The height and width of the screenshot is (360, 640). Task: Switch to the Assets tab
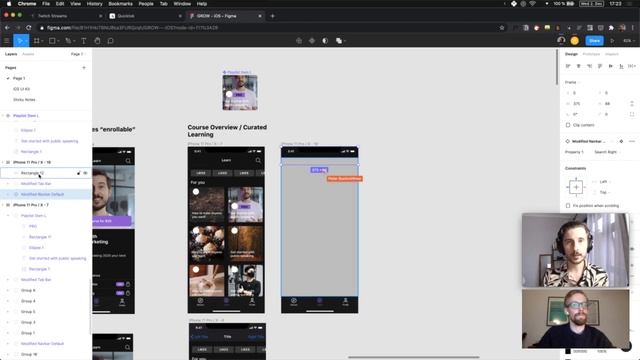pos(28,54)
